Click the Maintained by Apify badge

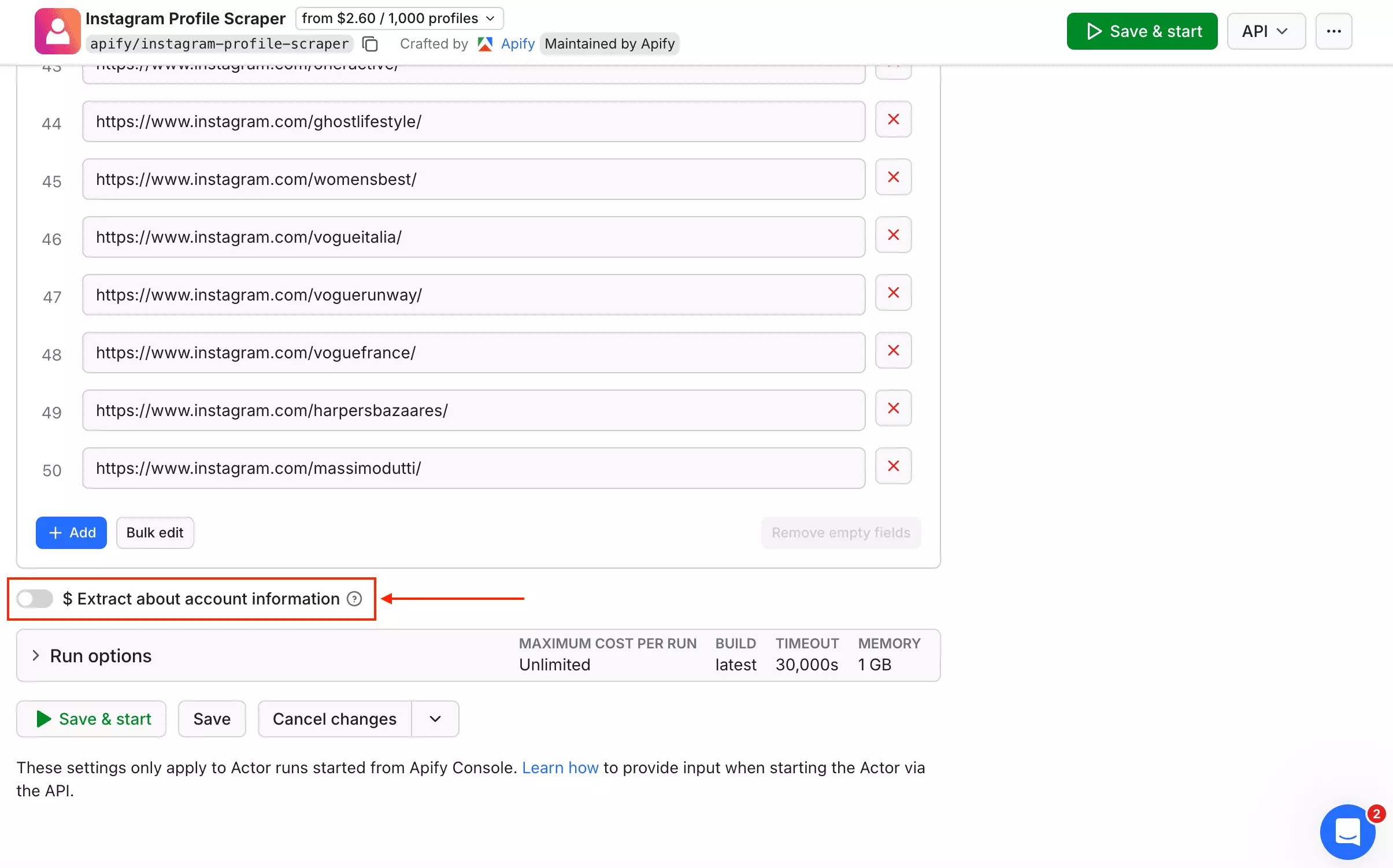coord(609,44)
